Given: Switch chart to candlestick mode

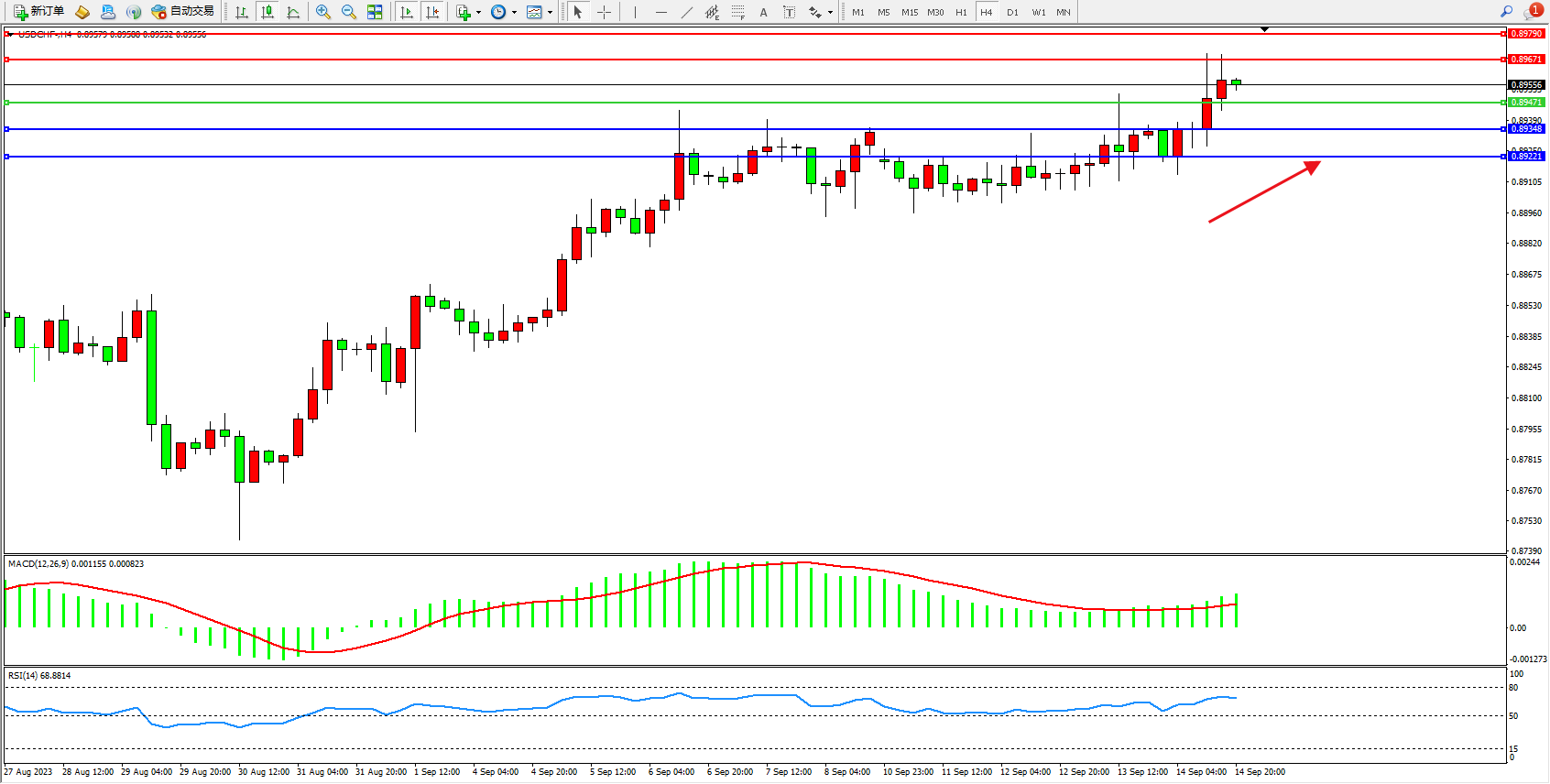Looking at the screenshot, I should pos(267,12).
